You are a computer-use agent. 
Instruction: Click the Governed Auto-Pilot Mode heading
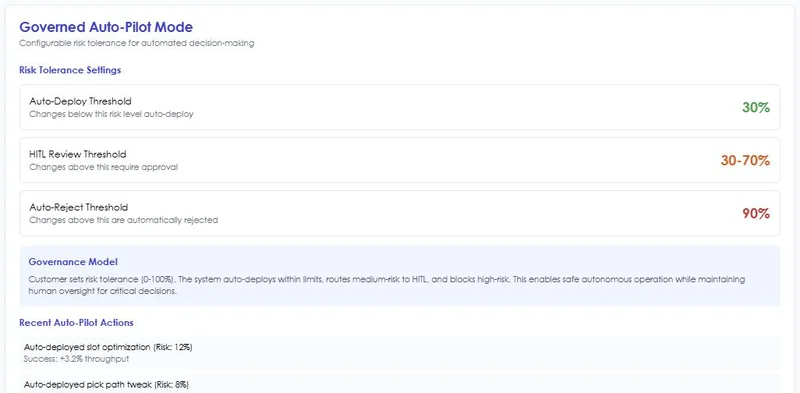106,27
